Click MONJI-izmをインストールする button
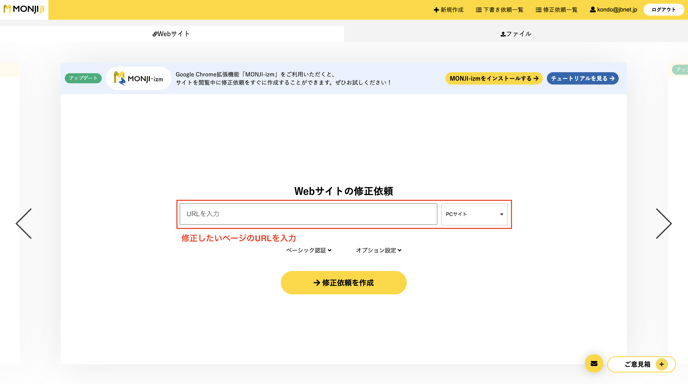Viewport: 688px width, 384px height. (494, 79)
